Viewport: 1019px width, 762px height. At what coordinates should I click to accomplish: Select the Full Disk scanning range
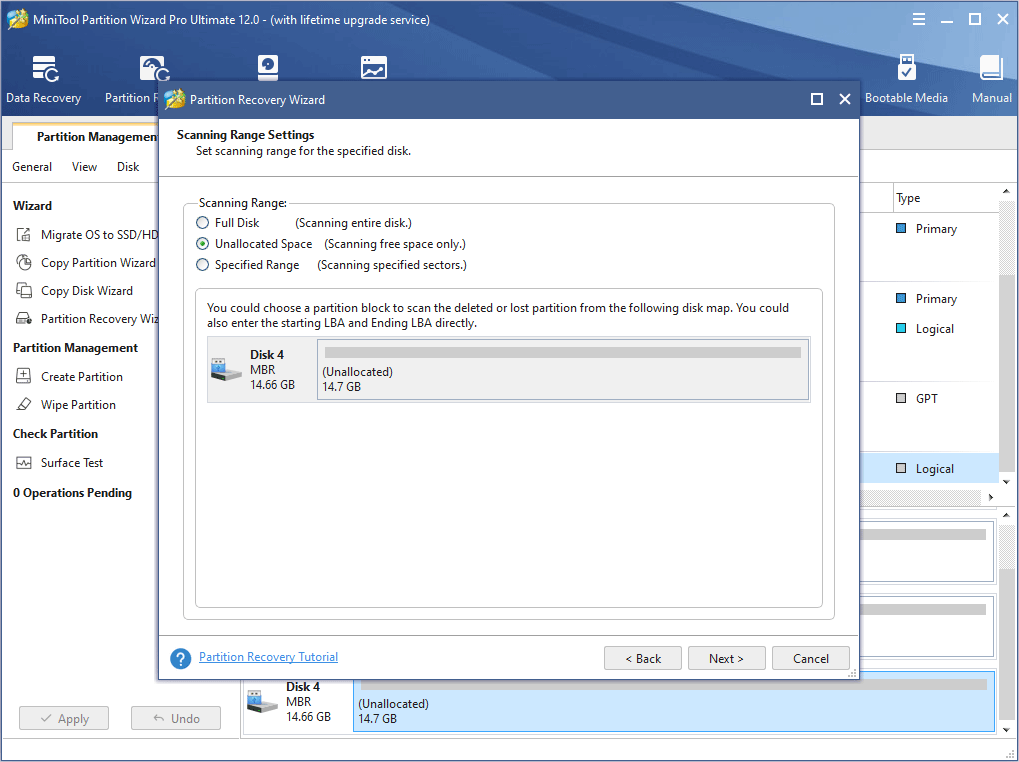pyautogui.click(x=203, y=223)
